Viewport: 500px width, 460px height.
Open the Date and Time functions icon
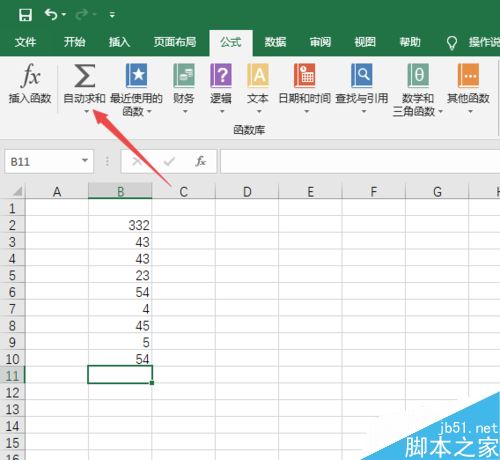304,75
